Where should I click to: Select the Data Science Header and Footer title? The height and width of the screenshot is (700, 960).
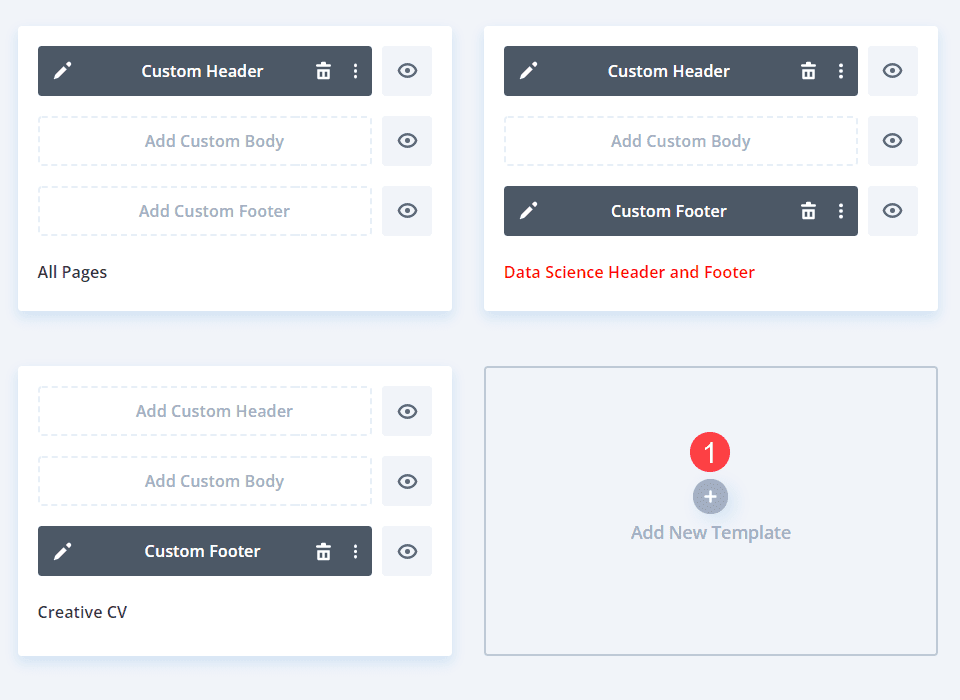coord(629,272)
